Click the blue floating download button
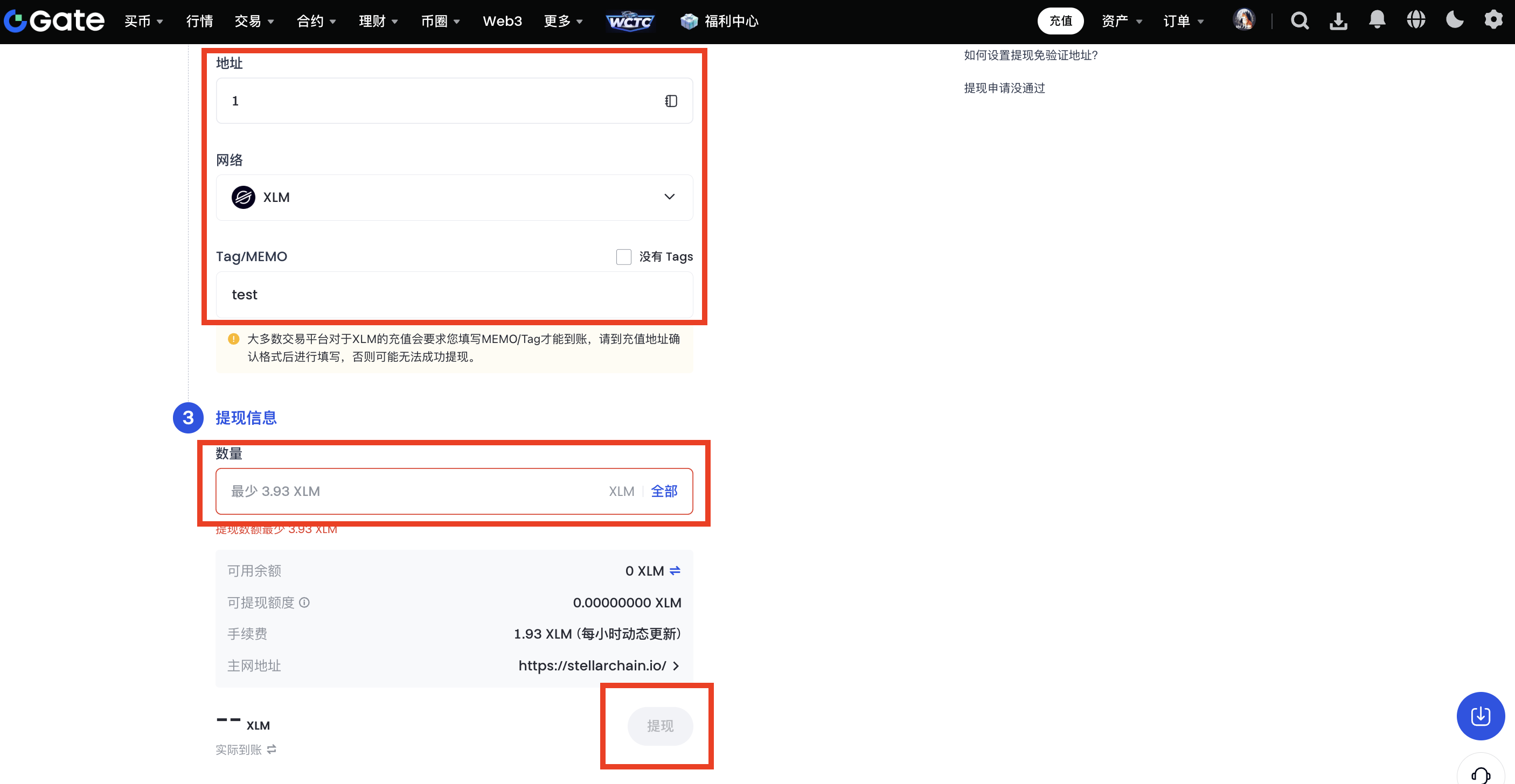 tap(1480, 716)
